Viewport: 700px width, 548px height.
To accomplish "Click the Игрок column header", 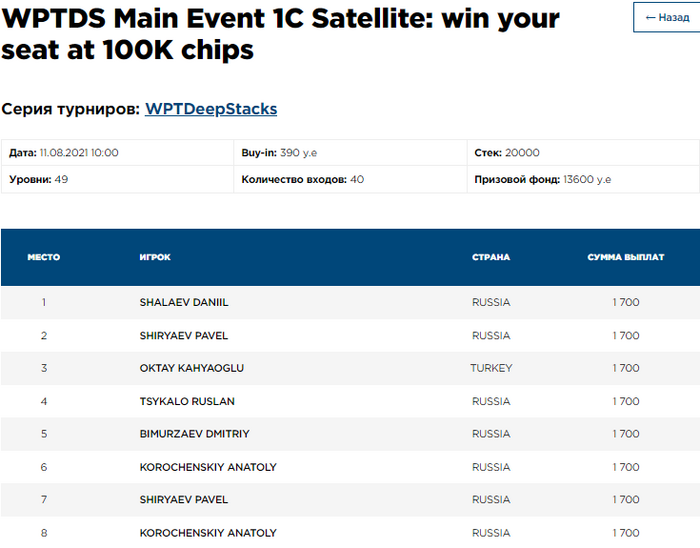I will [155, 257].
